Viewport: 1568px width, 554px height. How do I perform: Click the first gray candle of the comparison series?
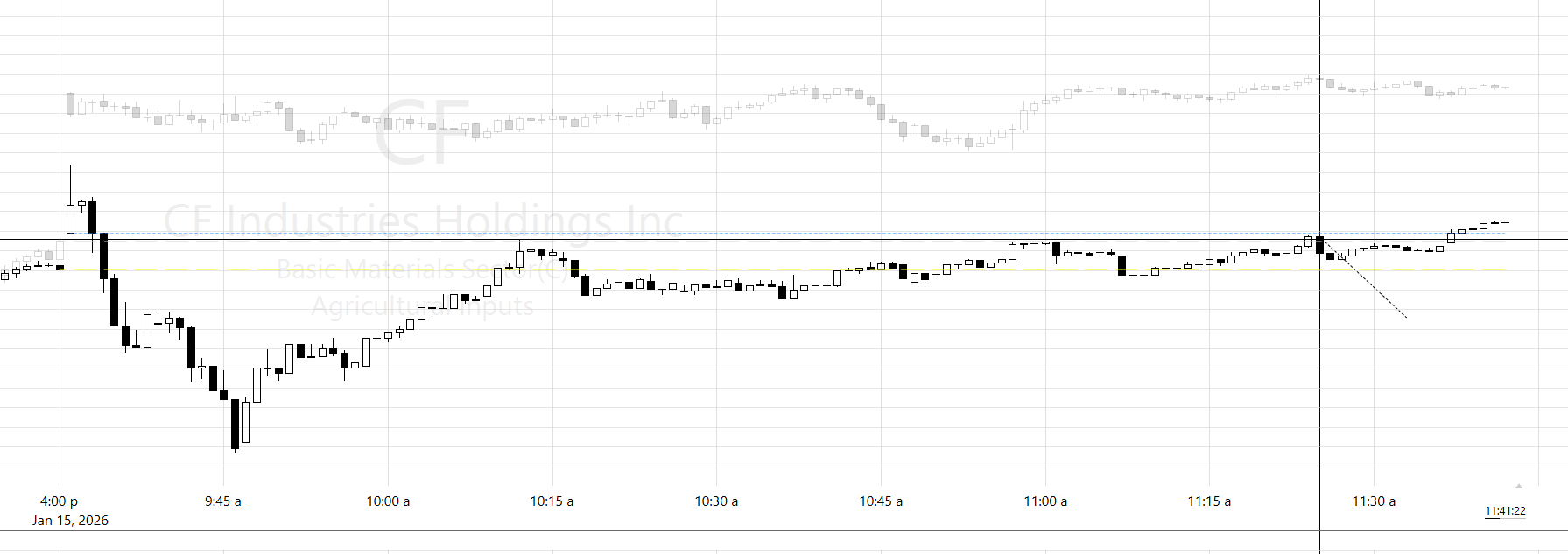pyautogui.click(x=70, y=104)
